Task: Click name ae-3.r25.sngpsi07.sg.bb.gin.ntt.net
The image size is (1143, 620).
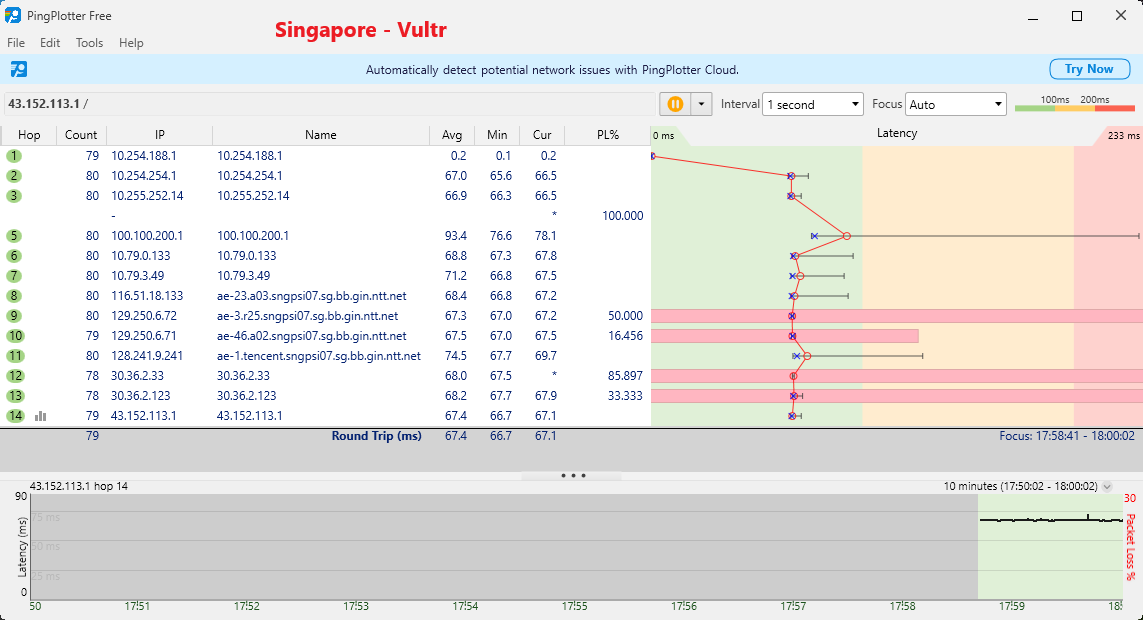Action: tap(308, 316)
